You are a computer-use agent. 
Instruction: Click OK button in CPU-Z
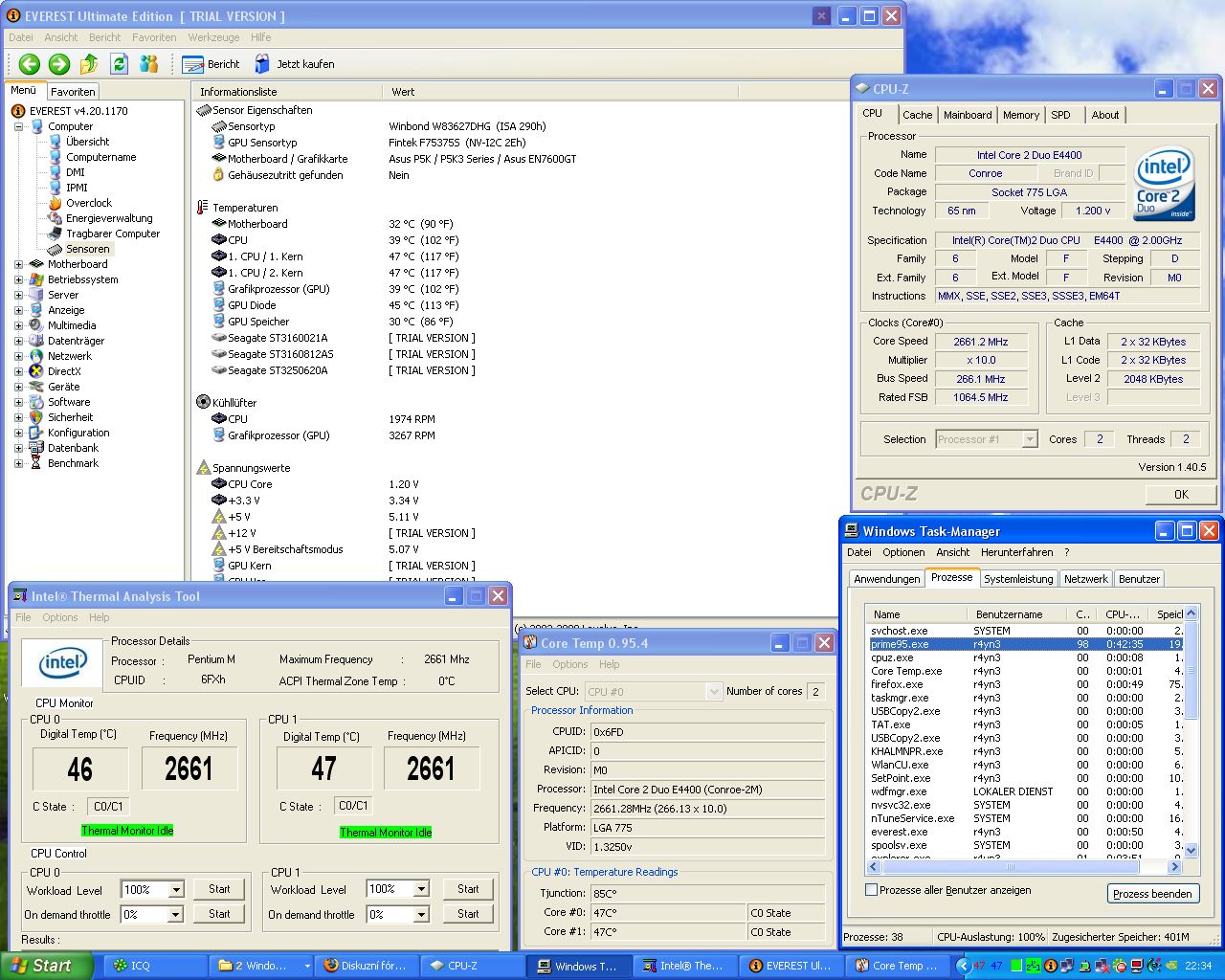coord(1181,494)
